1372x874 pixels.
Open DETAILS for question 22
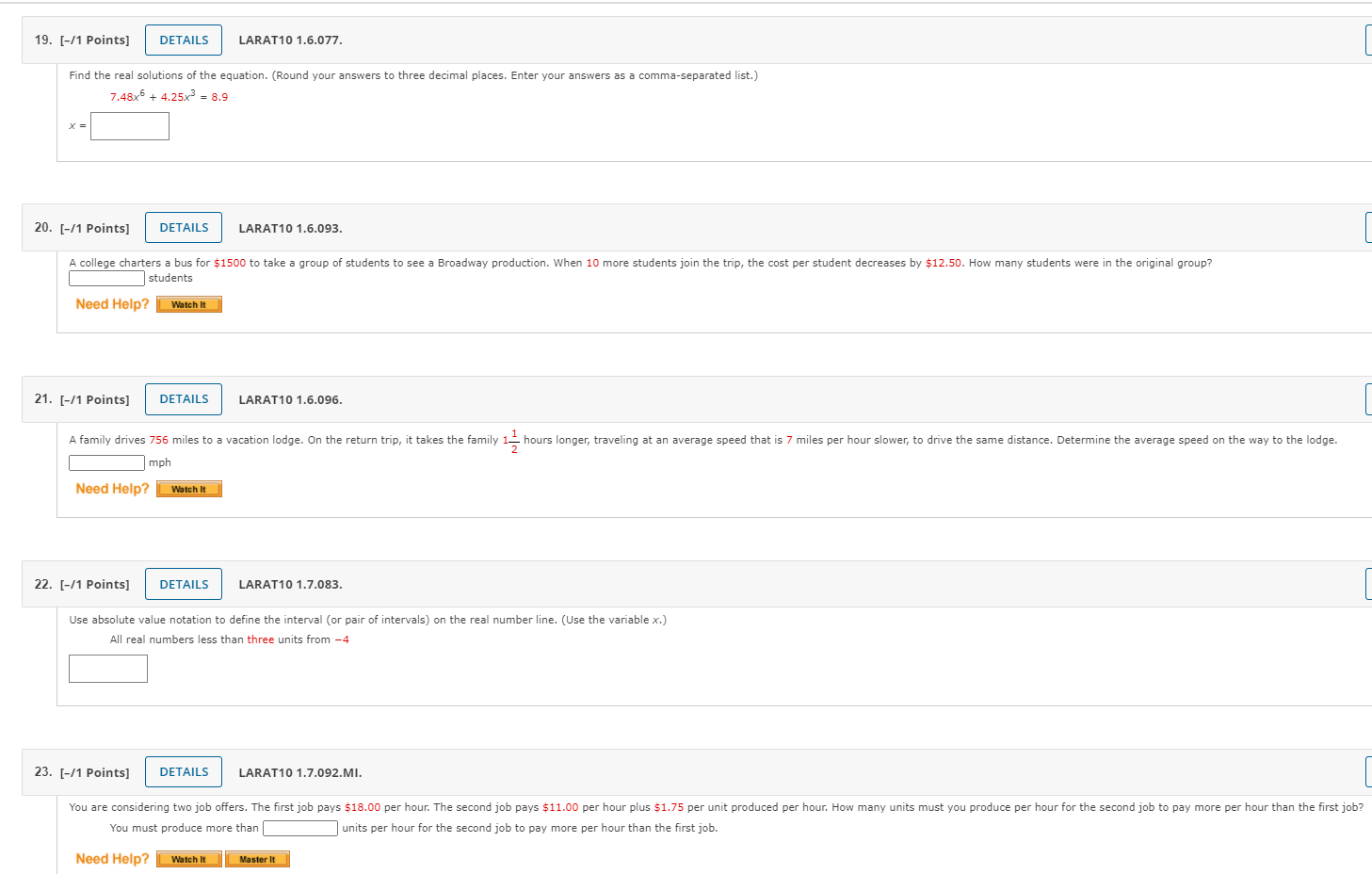click(x=184, y=584)
